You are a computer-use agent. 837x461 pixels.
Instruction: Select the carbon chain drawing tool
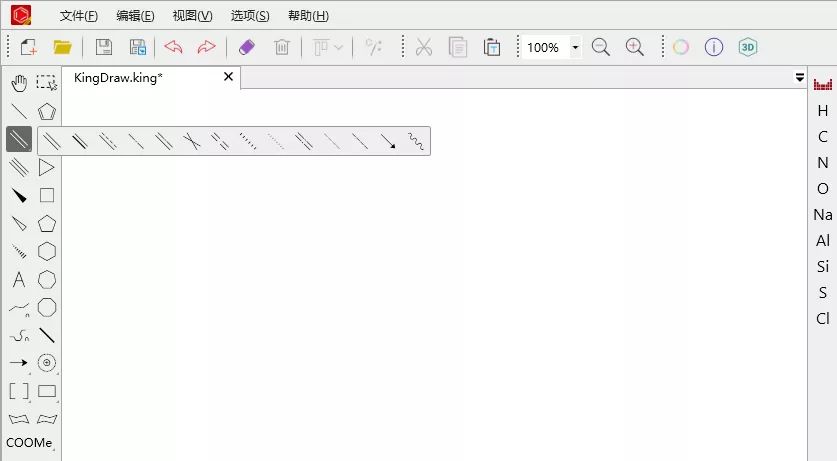pos(19,308)
